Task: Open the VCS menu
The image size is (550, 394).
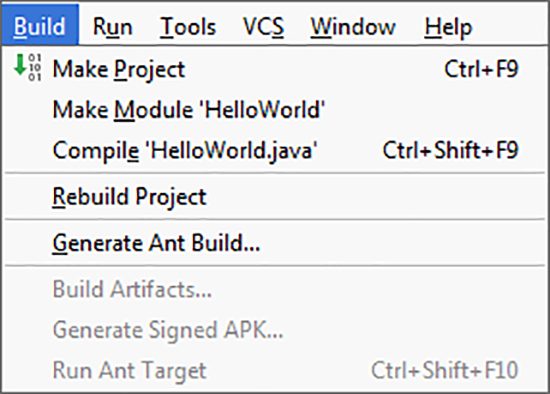Action: click(x=263, y=27)
